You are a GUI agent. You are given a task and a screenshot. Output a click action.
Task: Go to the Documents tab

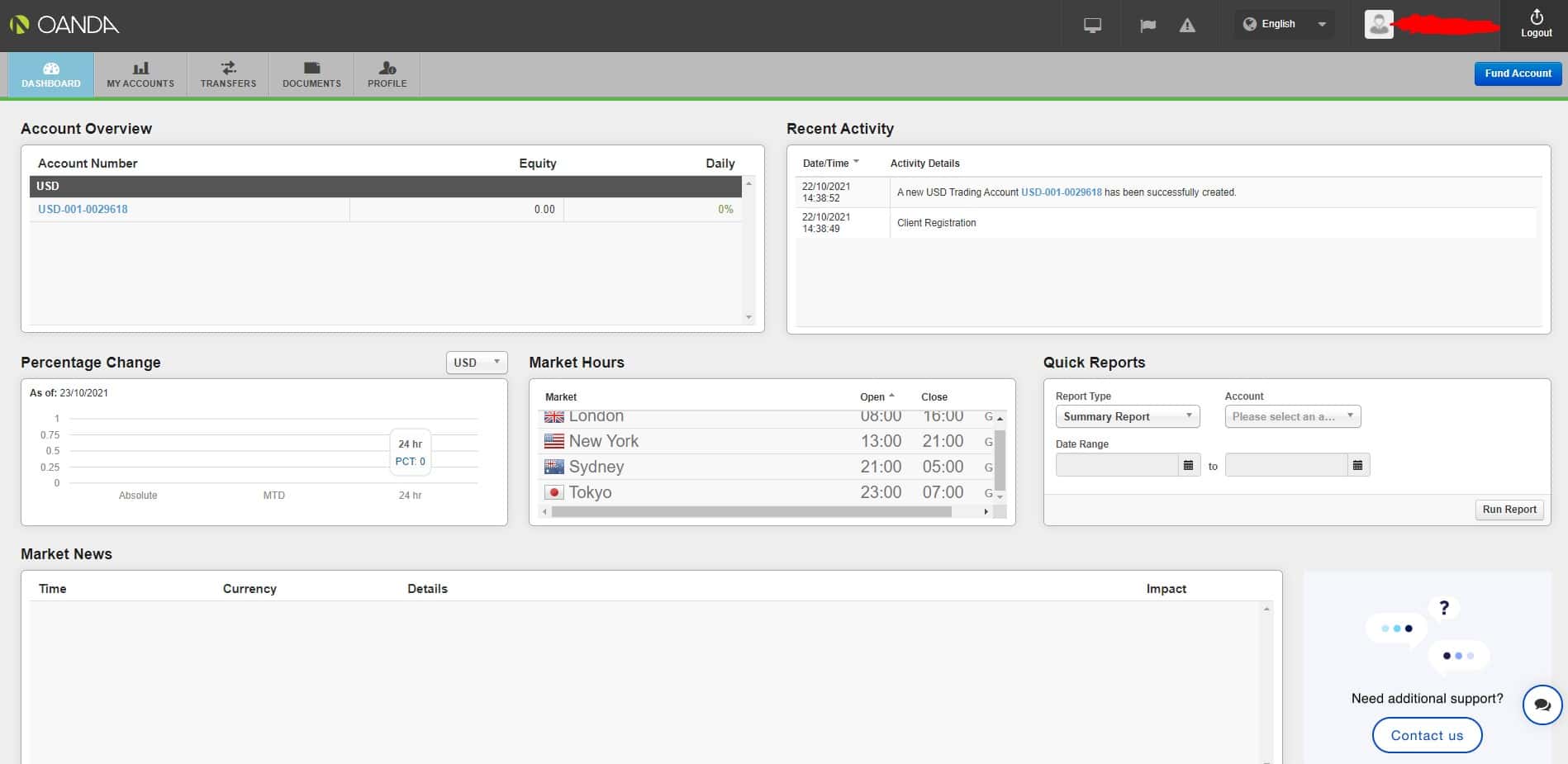click(311, 74)
